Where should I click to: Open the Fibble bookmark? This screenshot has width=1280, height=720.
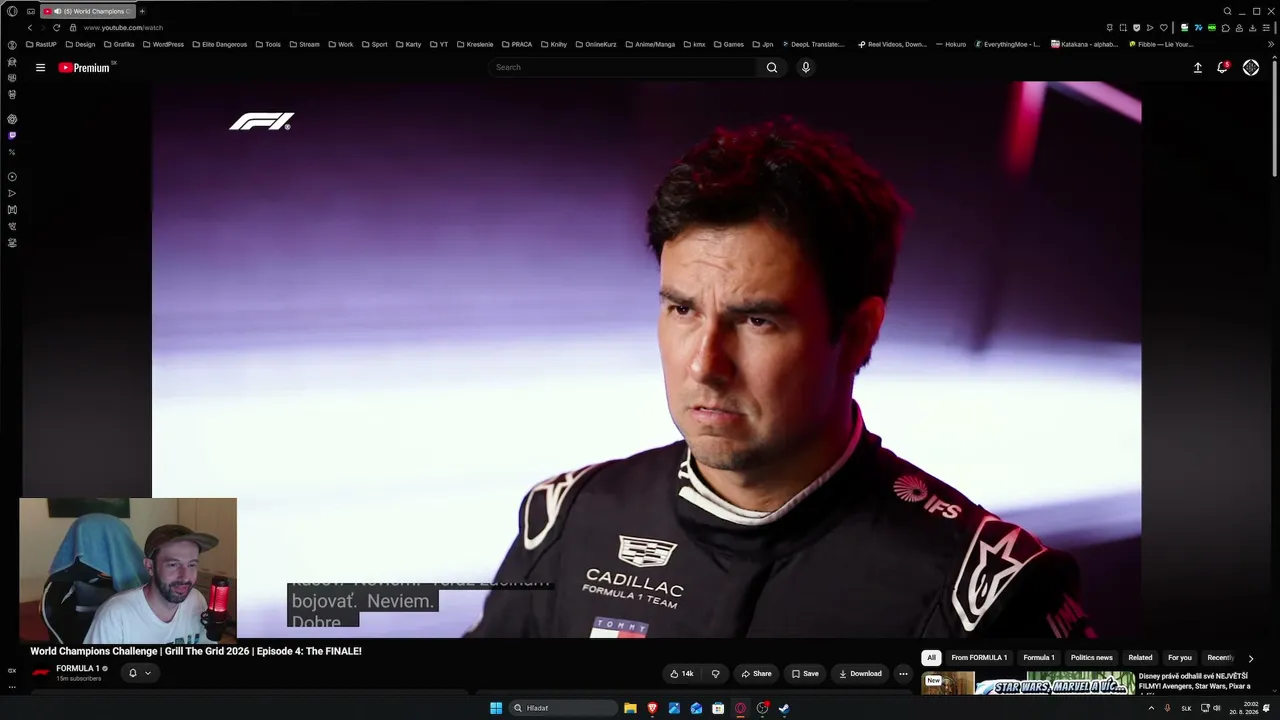[1161, 44]
